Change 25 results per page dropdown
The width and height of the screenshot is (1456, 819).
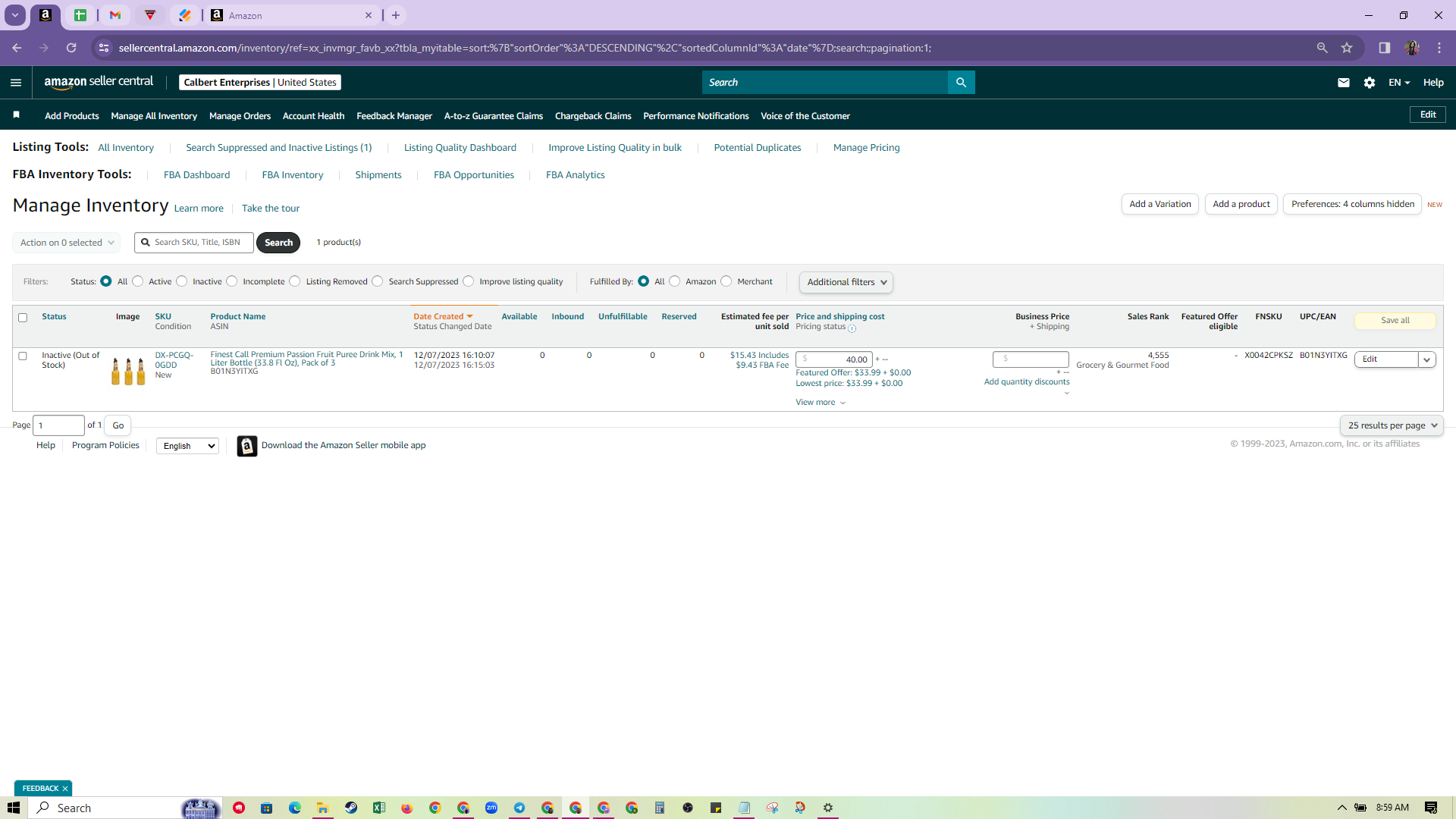pos(1392,425)
